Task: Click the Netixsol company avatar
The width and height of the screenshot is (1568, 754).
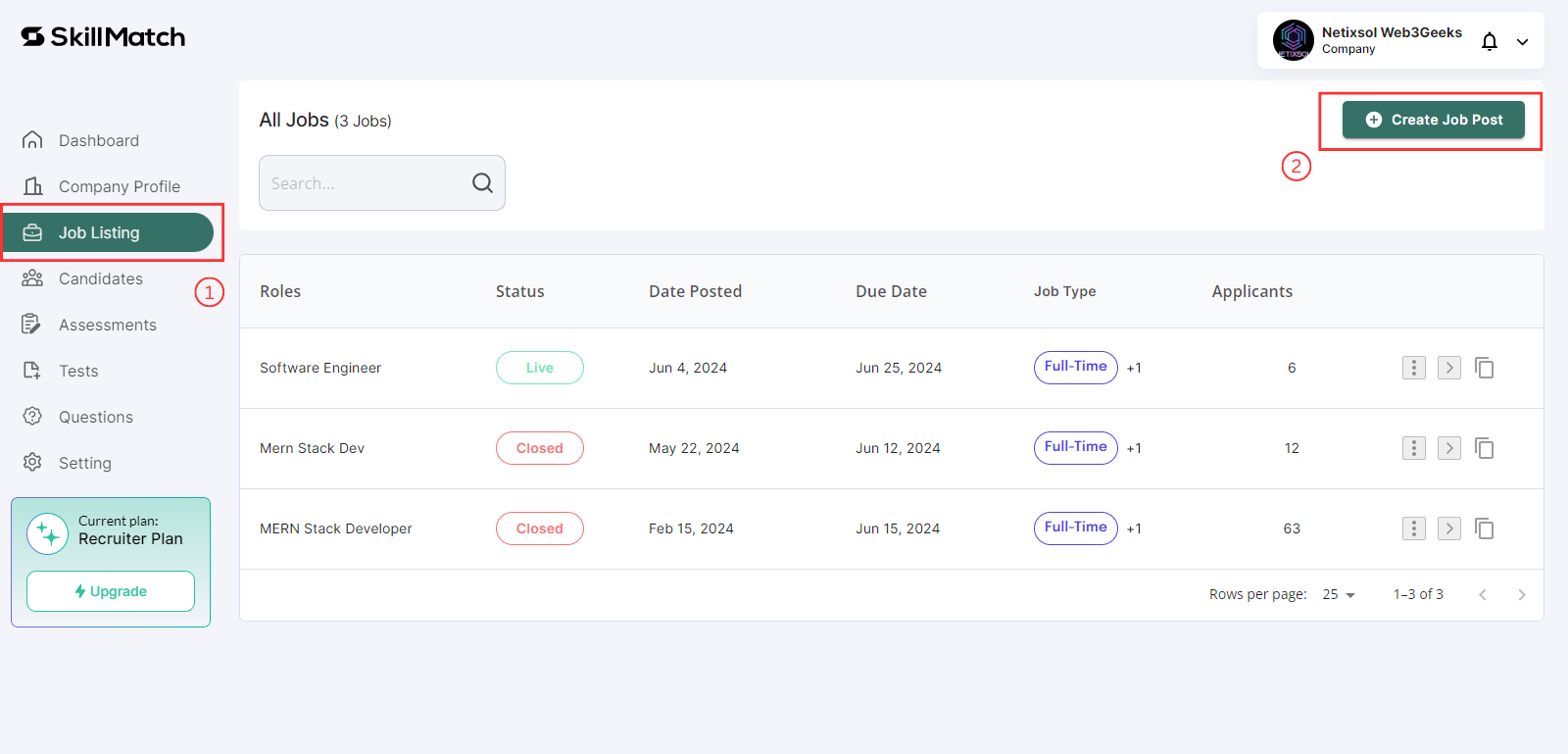Action: pyautogui.click(x=1294, y=40)
